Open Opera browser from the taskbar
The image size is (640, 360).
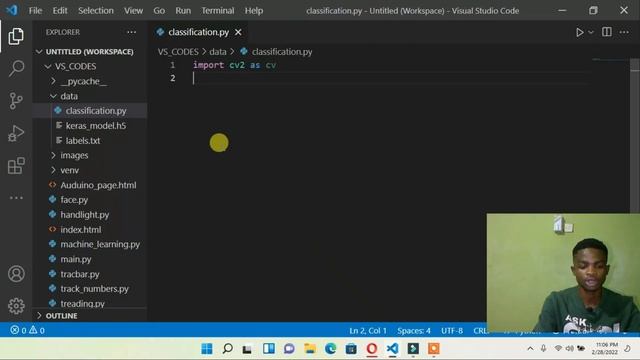click(371, 349)
